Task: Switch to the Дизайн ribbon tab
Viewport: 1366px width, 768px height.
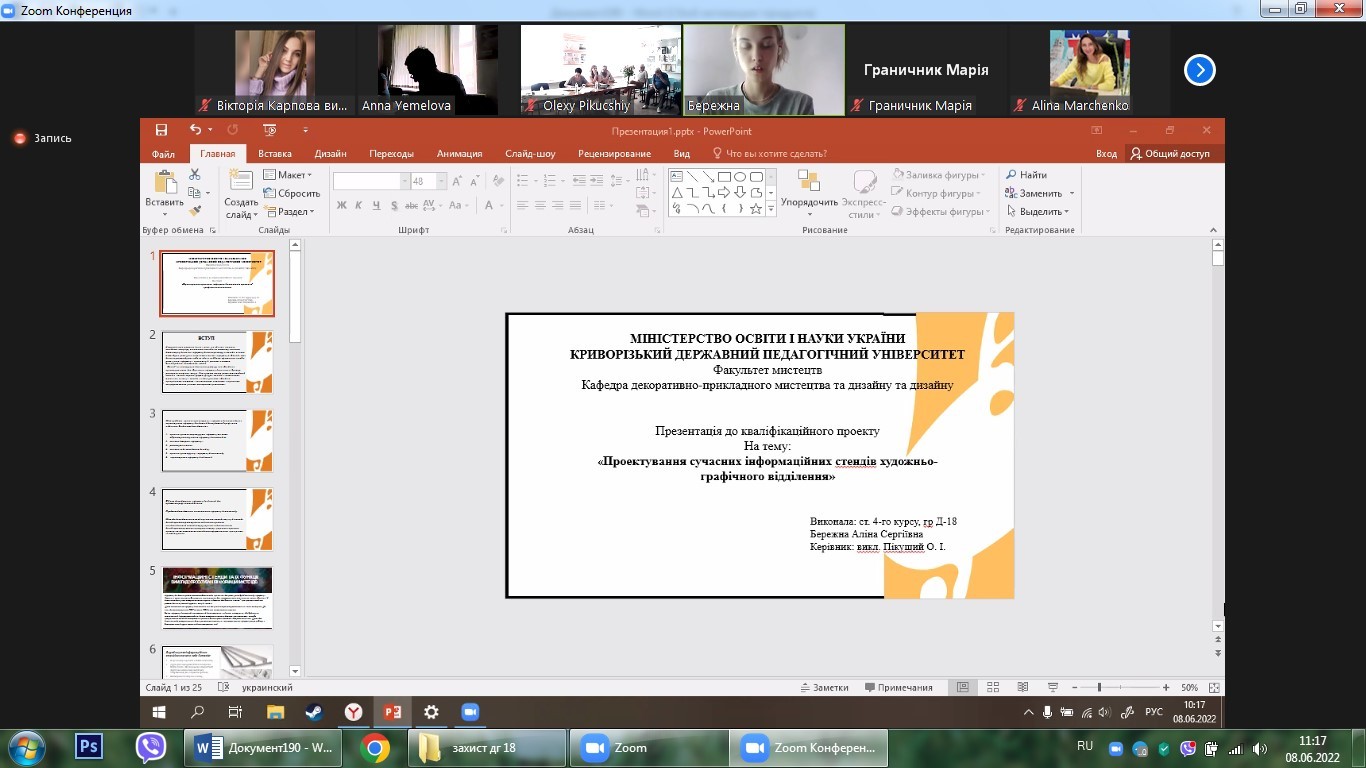Action: pyautogui.click(x=330, y=154)
